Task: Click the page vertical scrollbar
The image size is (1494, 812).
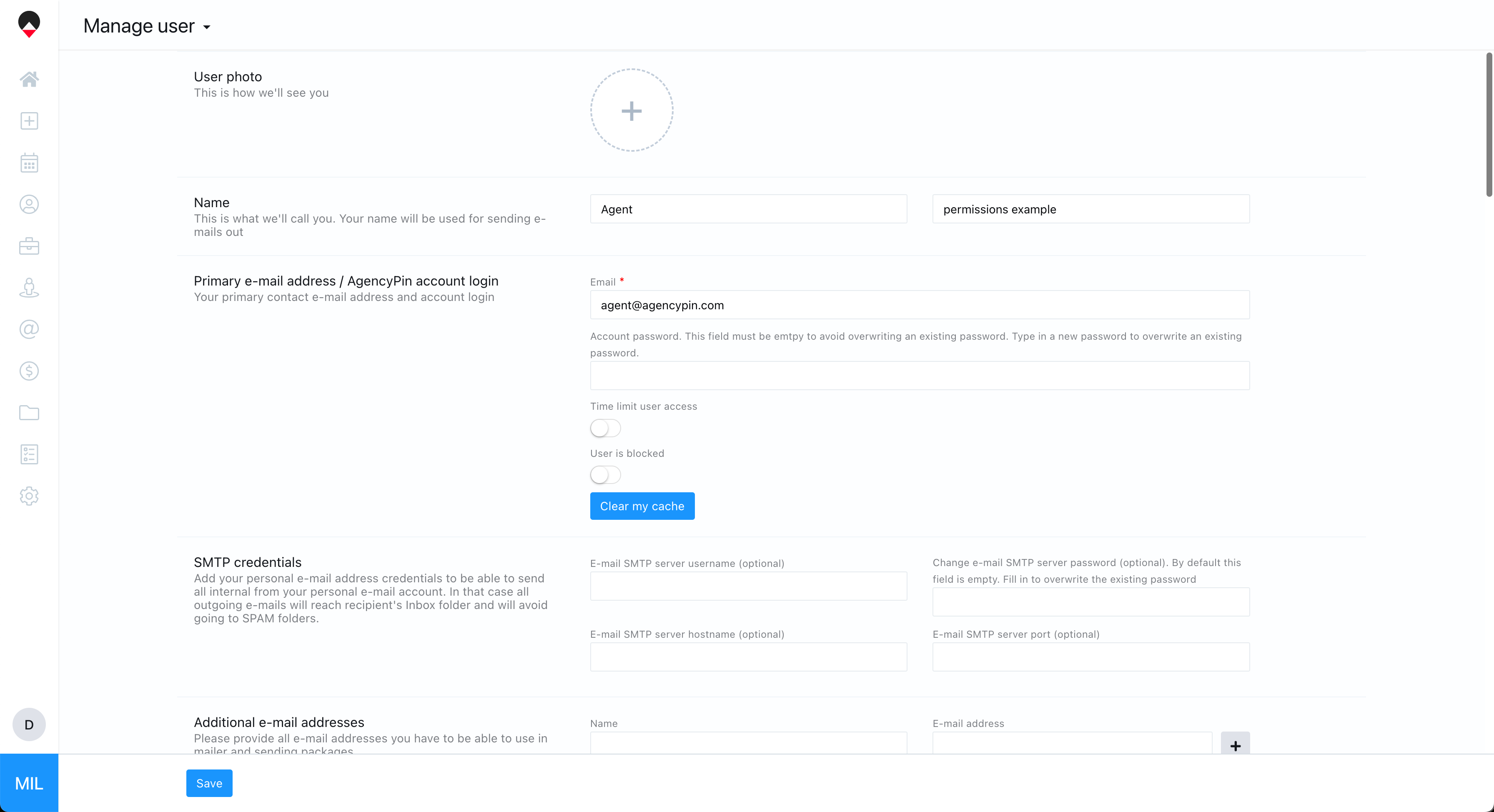Action: coord(1489,125)
